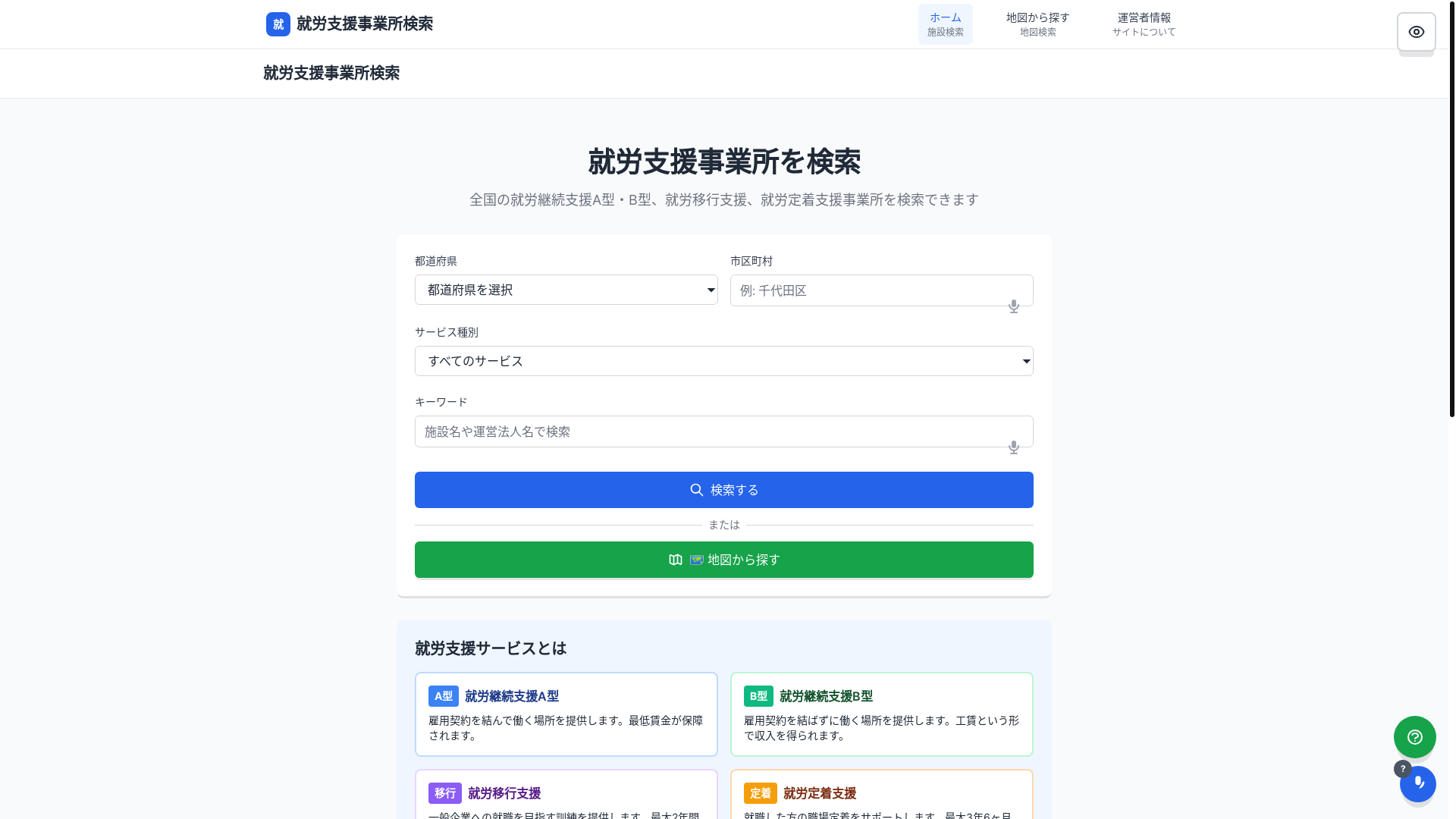This screenshot has width=1456, height=819.
Task: Click the B型 green badge
Action: (x=758, y=696)
